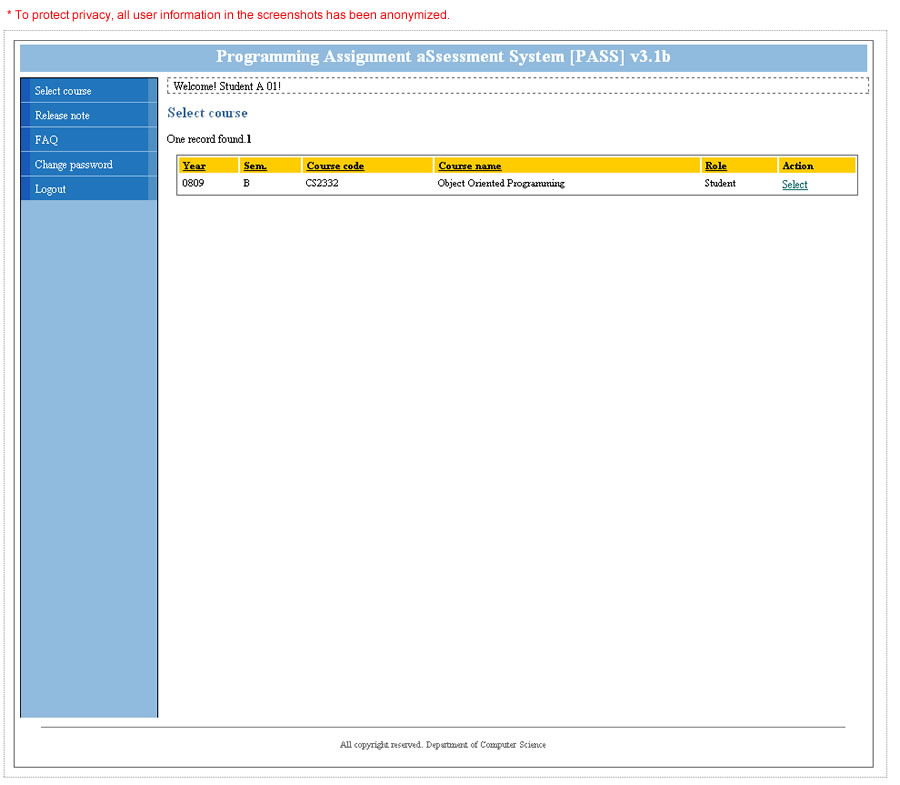
Task: Click the Action column header
Action: pos(798,166)
